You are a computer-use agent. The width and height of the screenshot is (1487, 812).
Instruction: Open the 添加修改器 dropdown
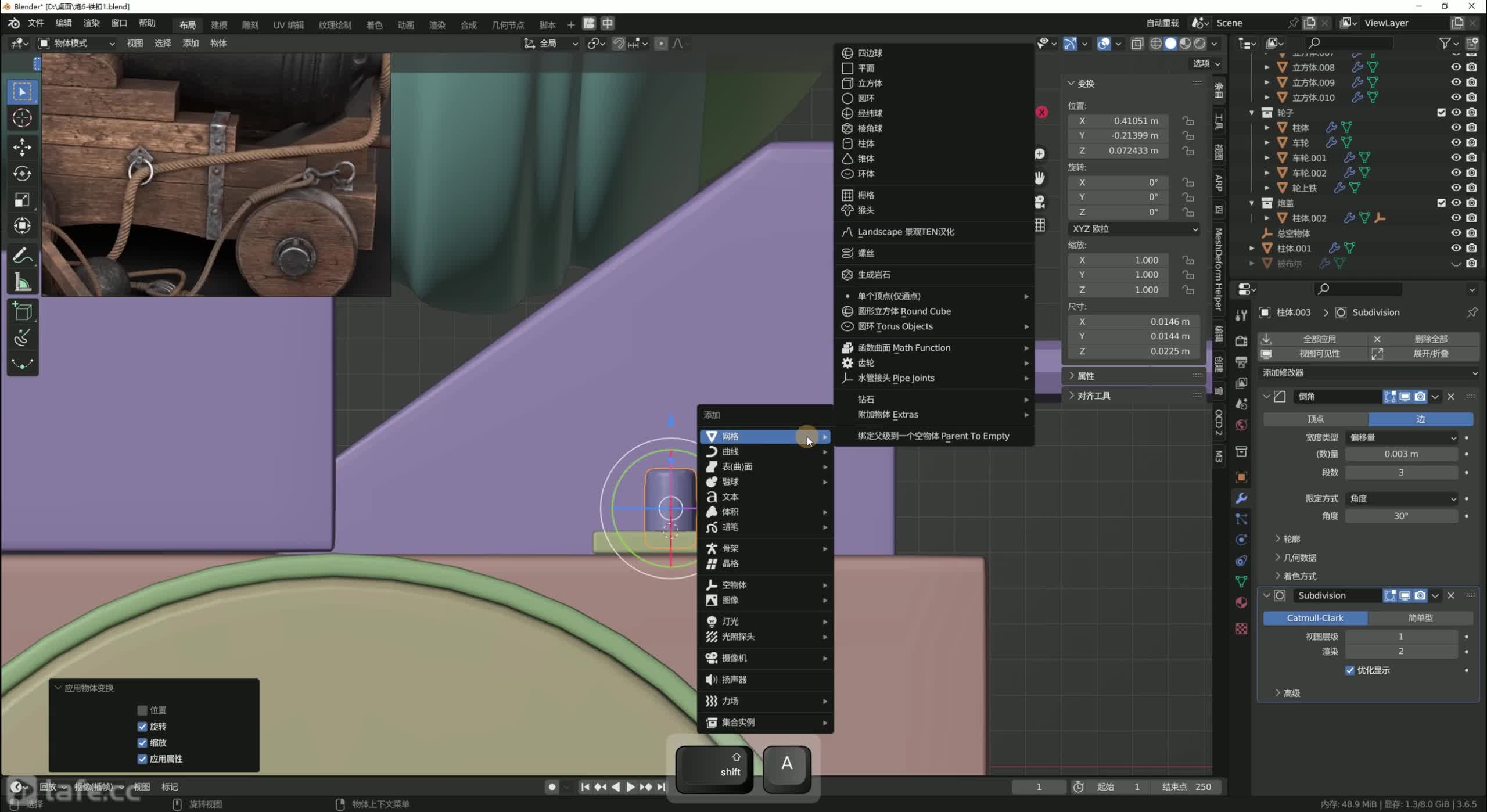pyautogui.click(x=1369, y=373)
